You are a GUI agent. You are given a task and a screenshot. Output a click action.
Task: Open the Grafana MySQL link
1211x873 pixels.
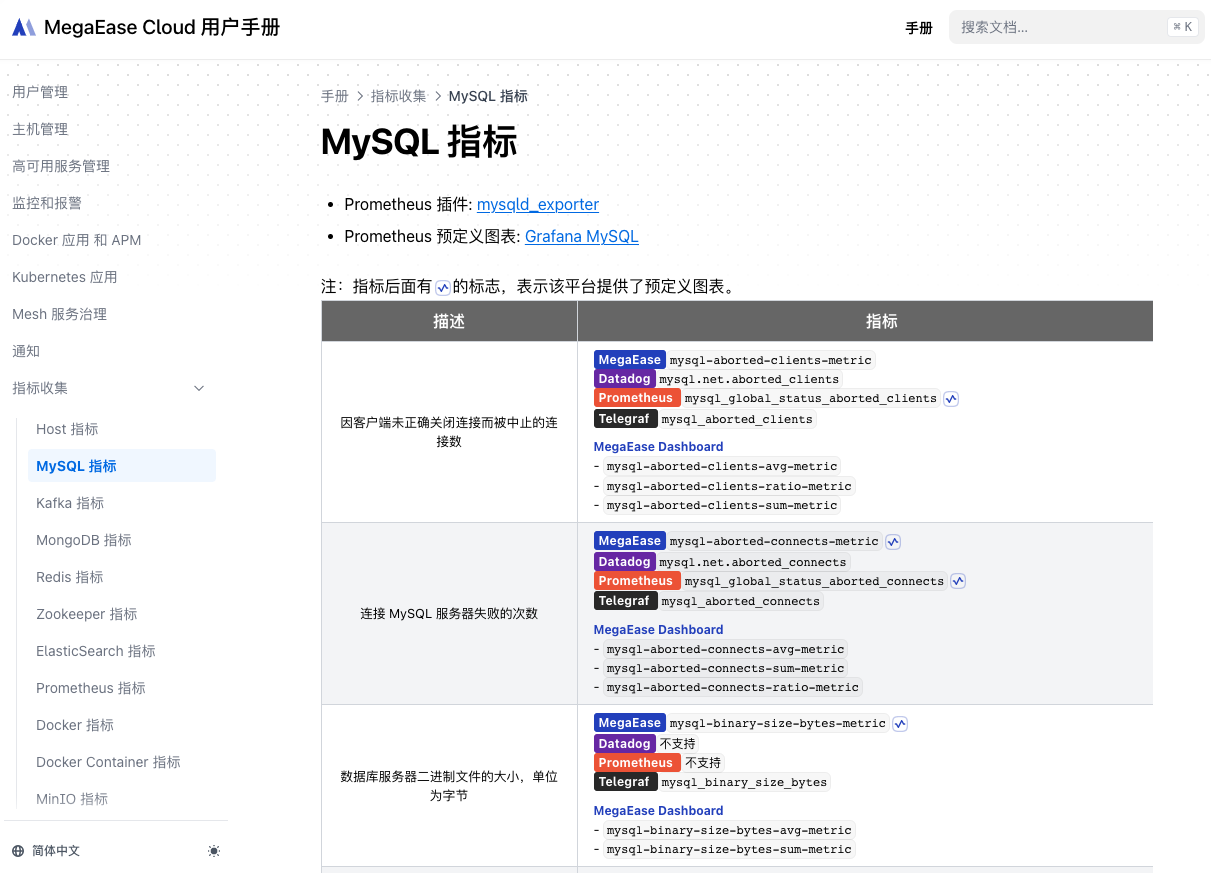tap(581, 237)
